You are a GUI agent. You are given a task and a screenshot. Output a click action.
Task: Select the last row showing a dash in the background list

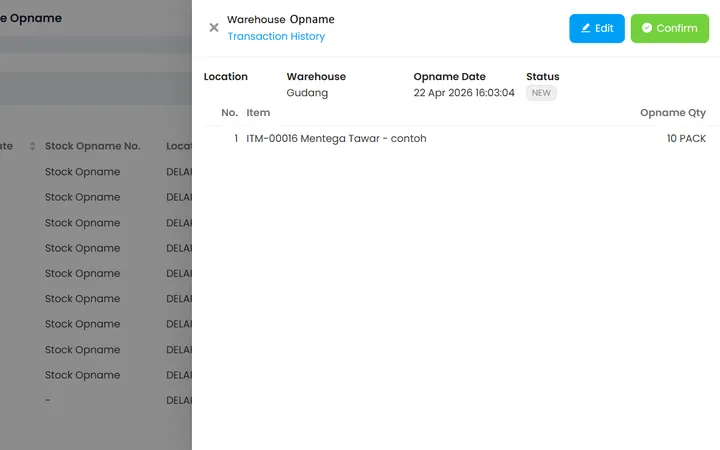(x=96, y=400)
